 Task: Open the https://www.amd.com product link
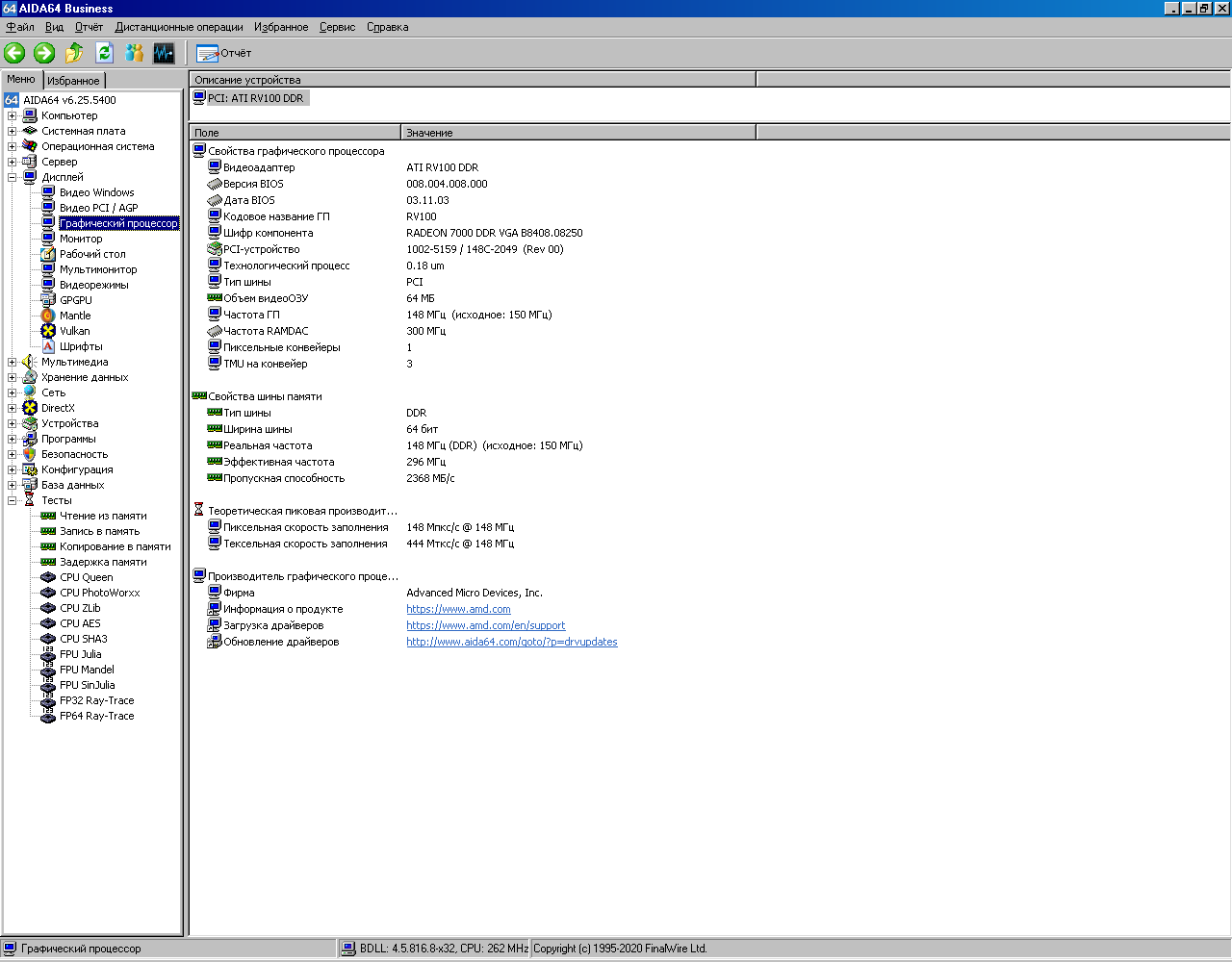(x=458, y=609)
